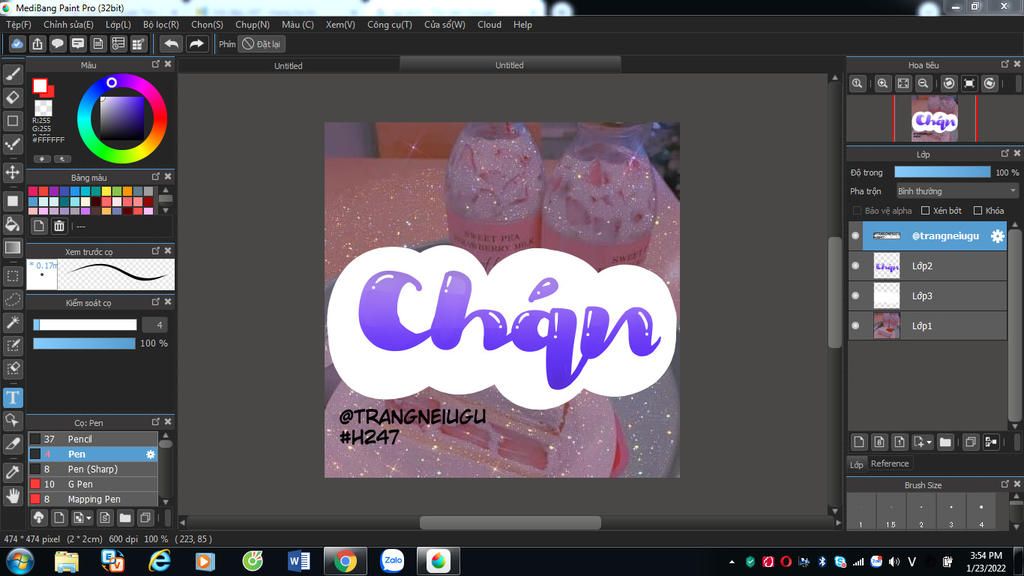Select the Magic Wand tool
Viewport: 1024px width, 576px height.
(x=12, y=322)
